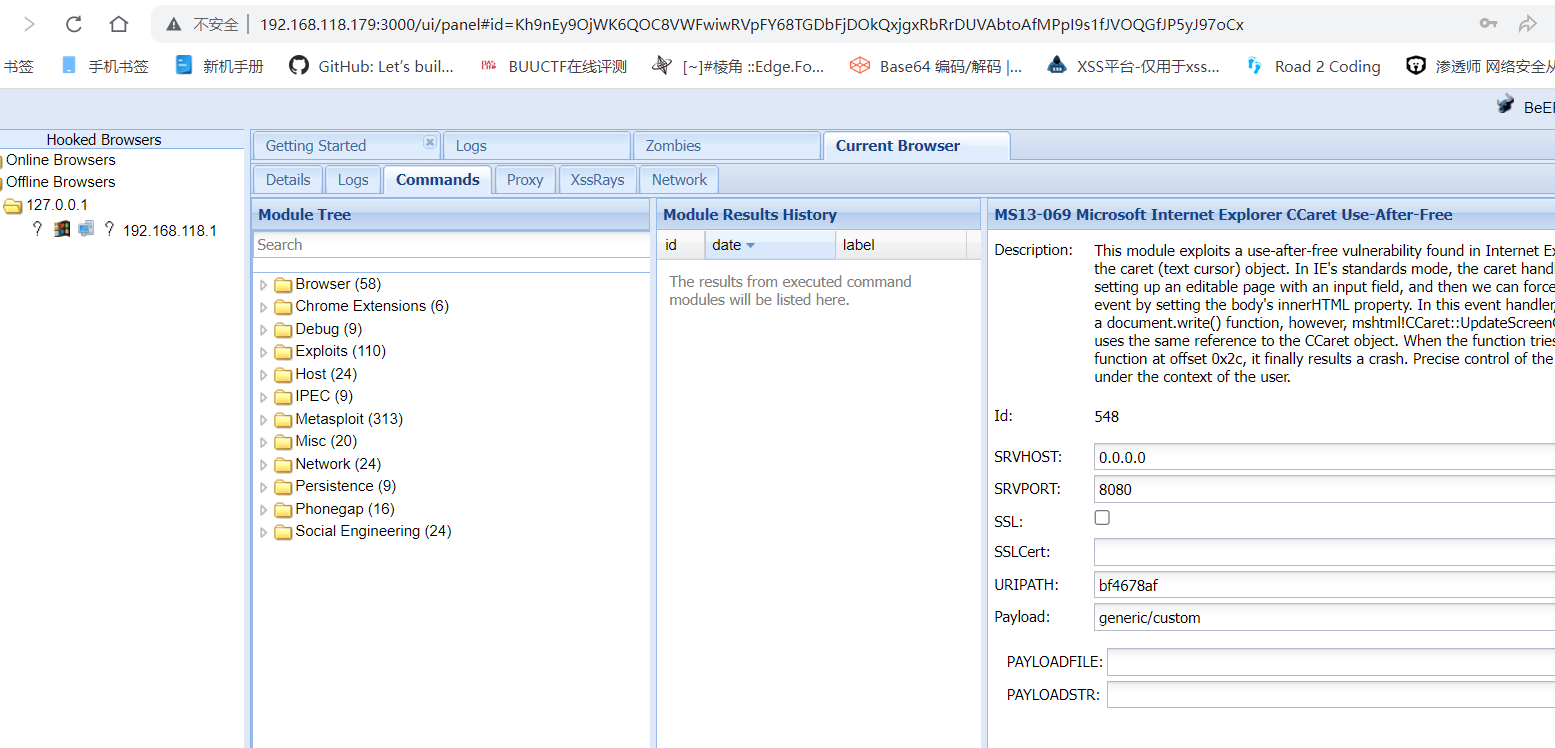Select the Current Browser tab
The image size is (1555, 748).
(x=916, y=146)
